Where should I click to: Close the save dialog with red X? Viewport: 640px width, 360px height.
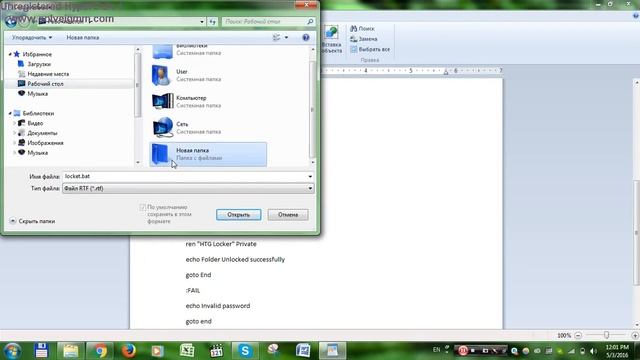306,4
